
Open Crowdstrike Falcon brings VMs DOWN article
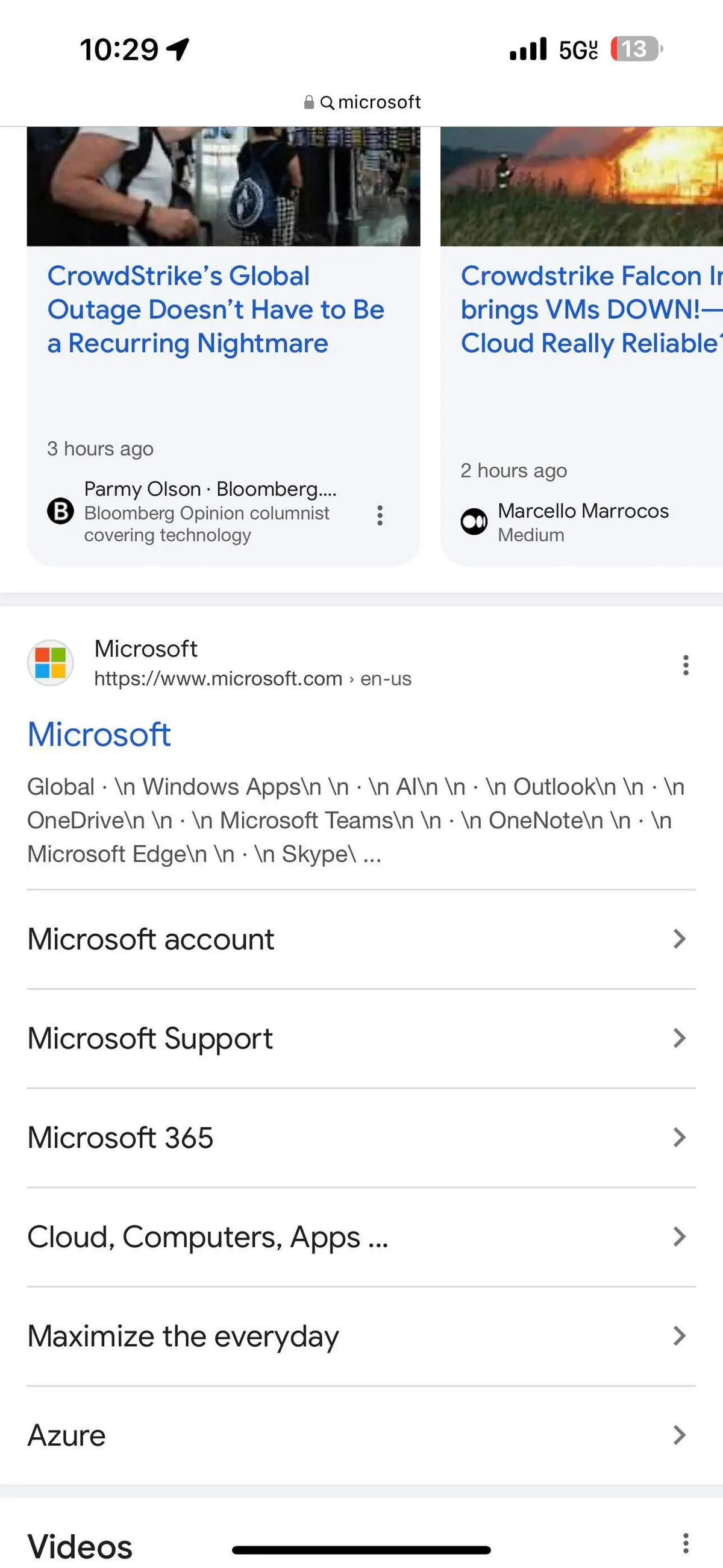coord(590,310)
